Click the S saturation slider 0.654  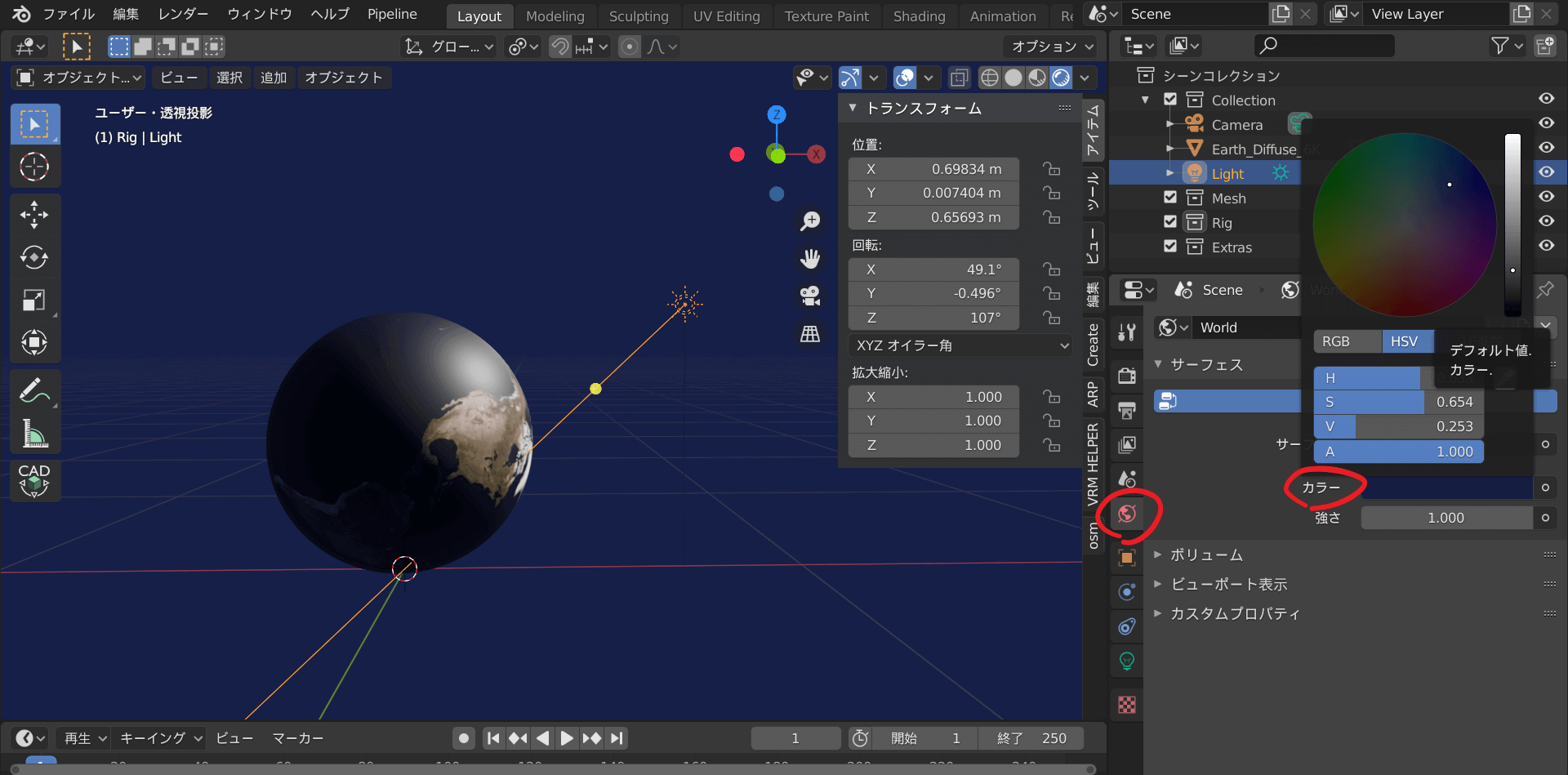pos(1399,402)
